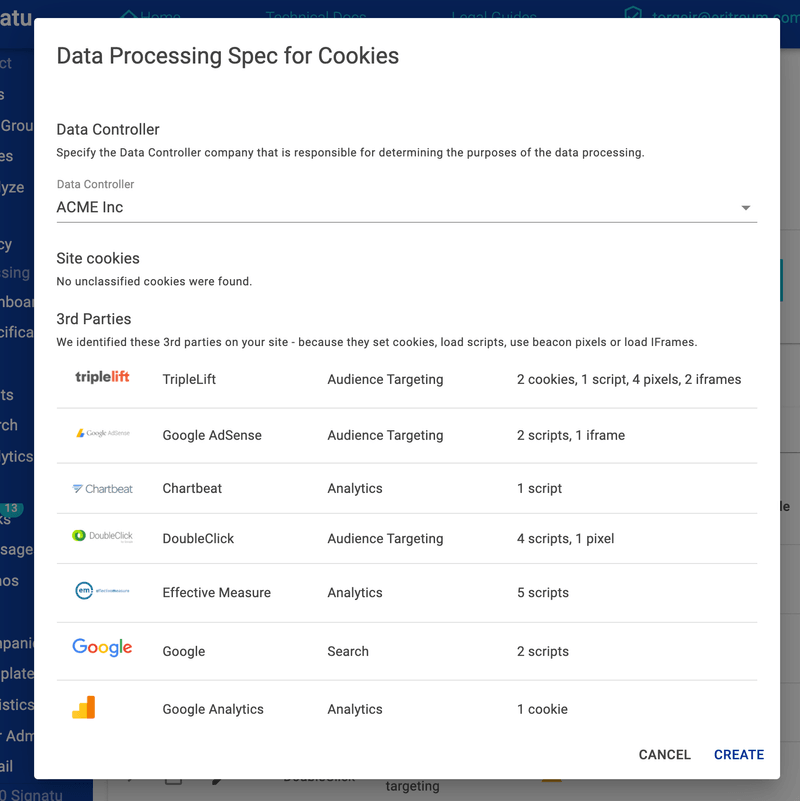Image resolution: width=800 pixels, height=801 pixels.
Task: Click the Effective Measure logo
Action: [102, 591]
